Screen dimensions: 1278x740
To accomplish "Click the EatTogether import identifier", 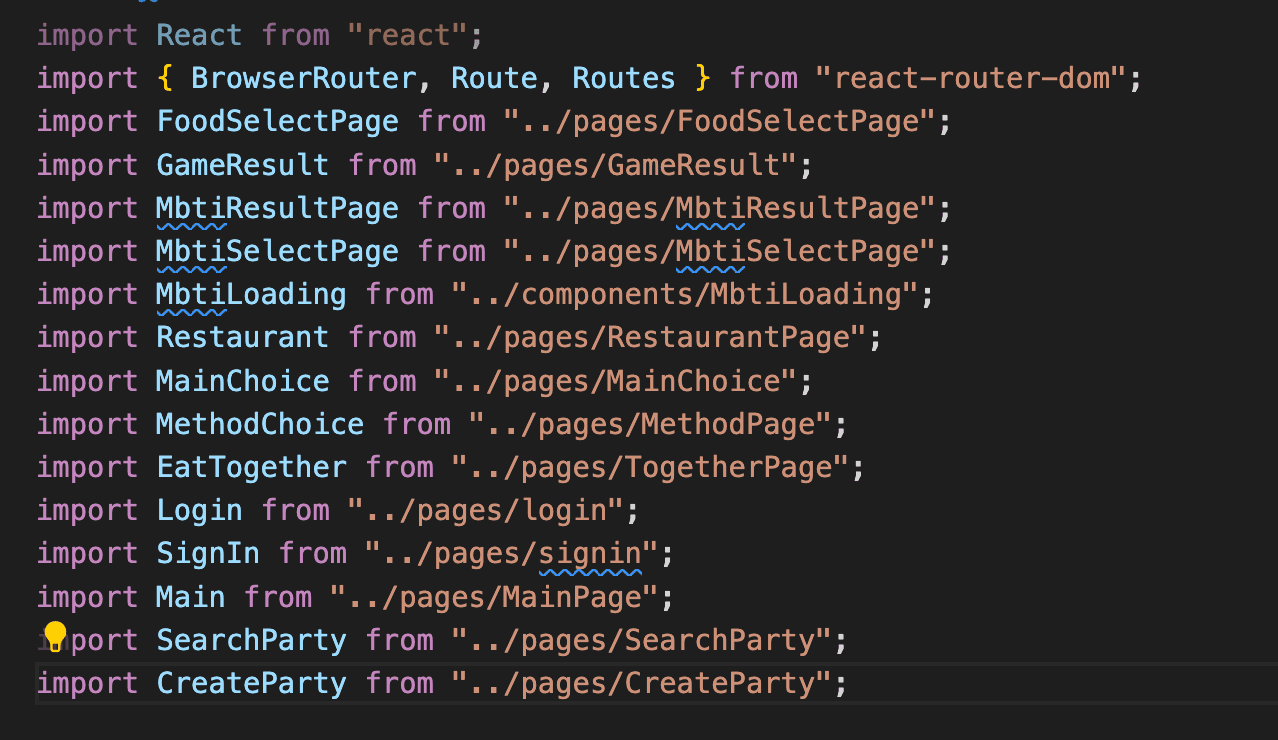I will pos(251,467).
